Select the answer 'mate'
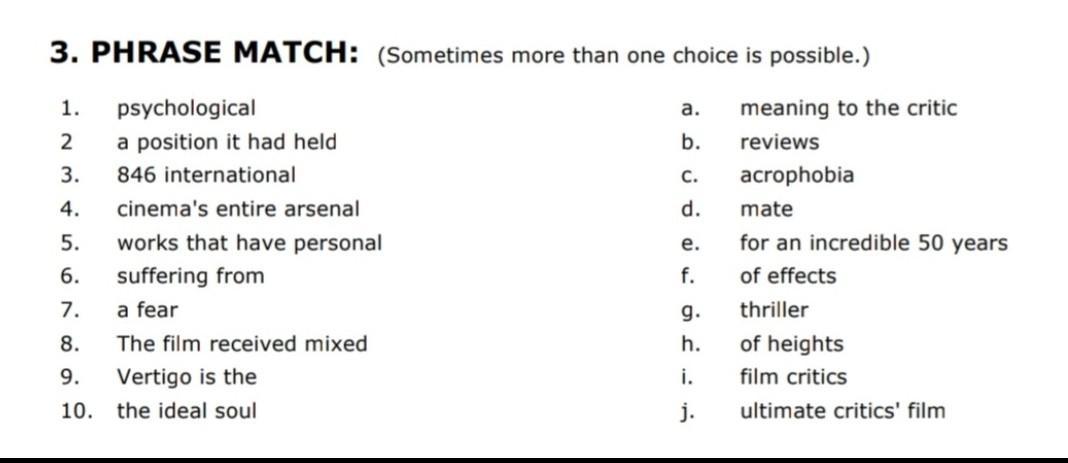 766,210
